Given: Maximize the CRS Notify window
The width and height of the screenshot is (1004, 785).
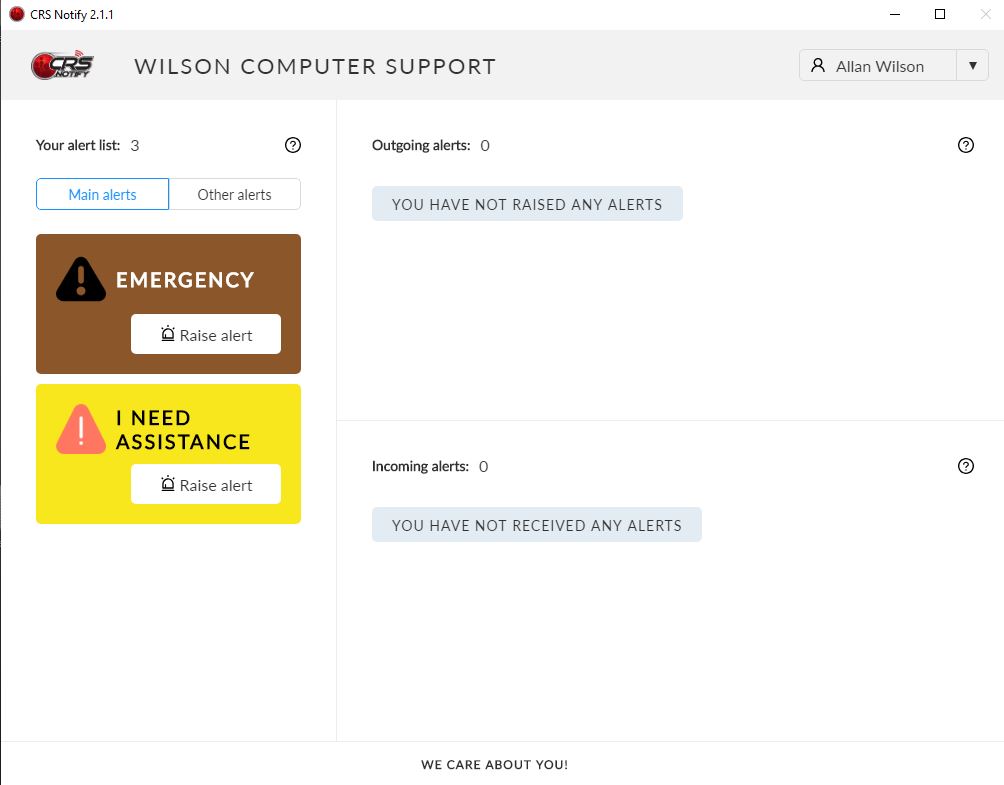Looking at the screenshot, I should click(940, 14).
